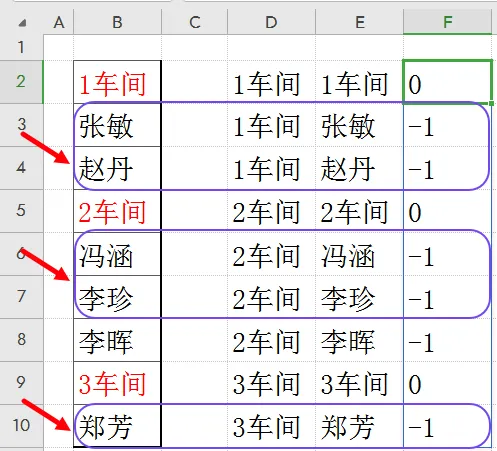
Task: Click cell D4 containing '1车间'
Action: tap(271, 168)
